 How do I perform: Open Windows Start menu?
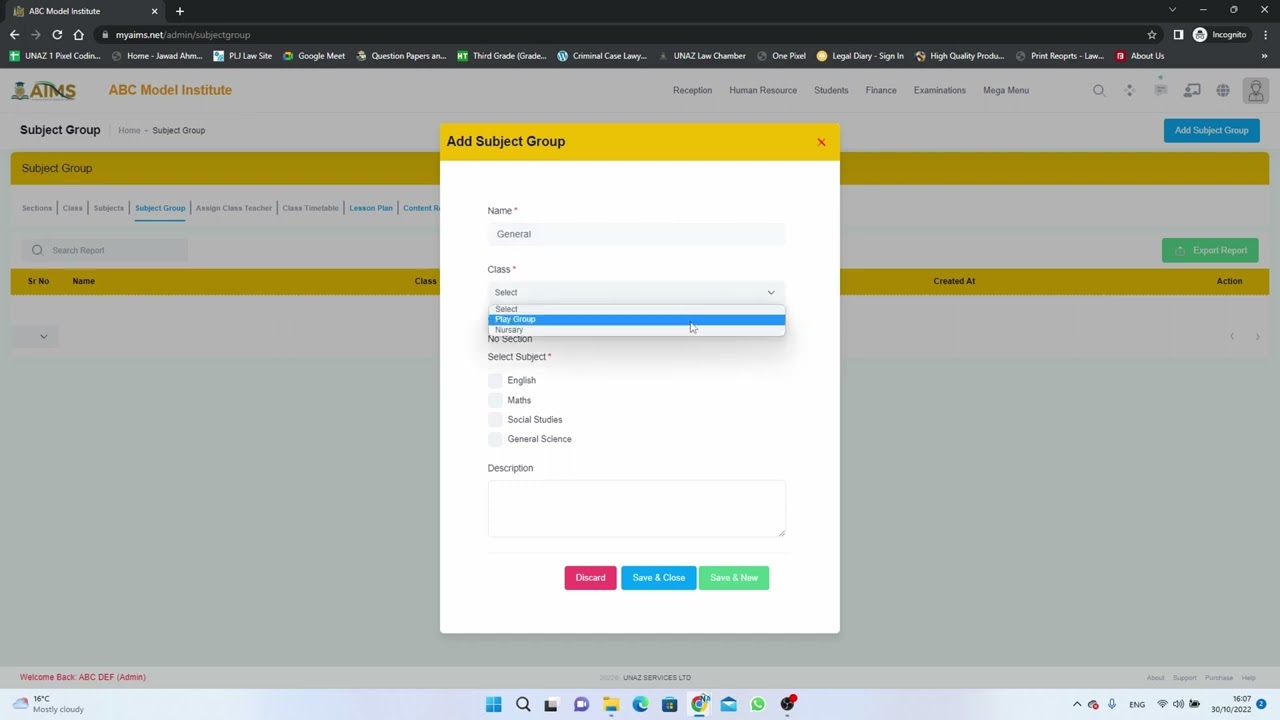(x=493, y=704)
